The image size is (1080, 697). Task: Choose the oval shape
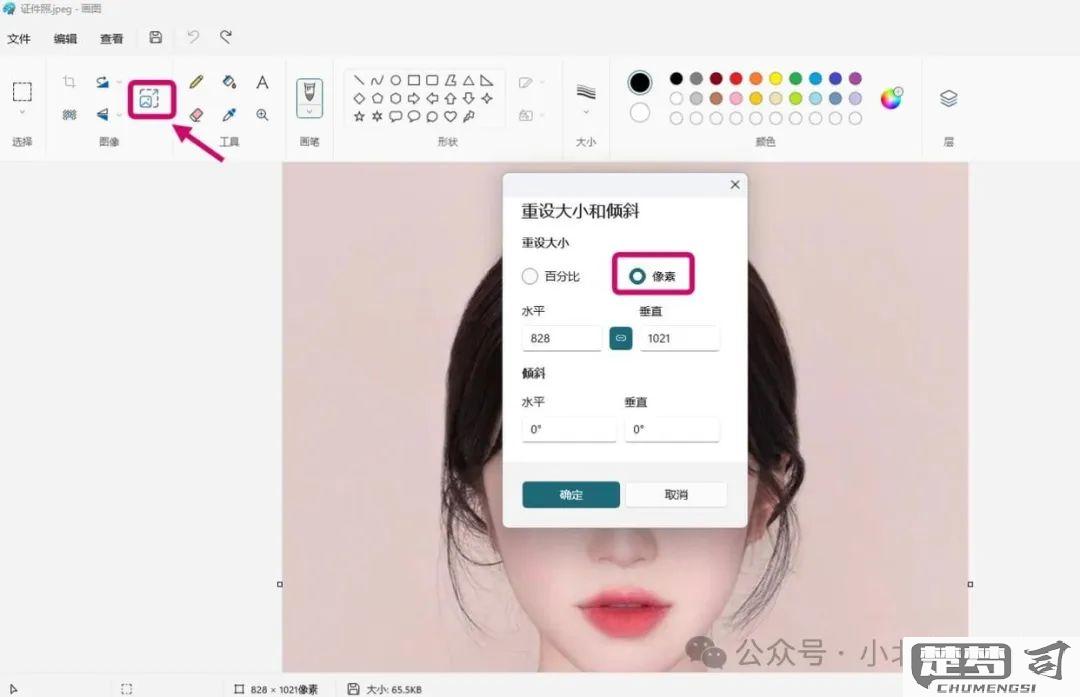395,80
